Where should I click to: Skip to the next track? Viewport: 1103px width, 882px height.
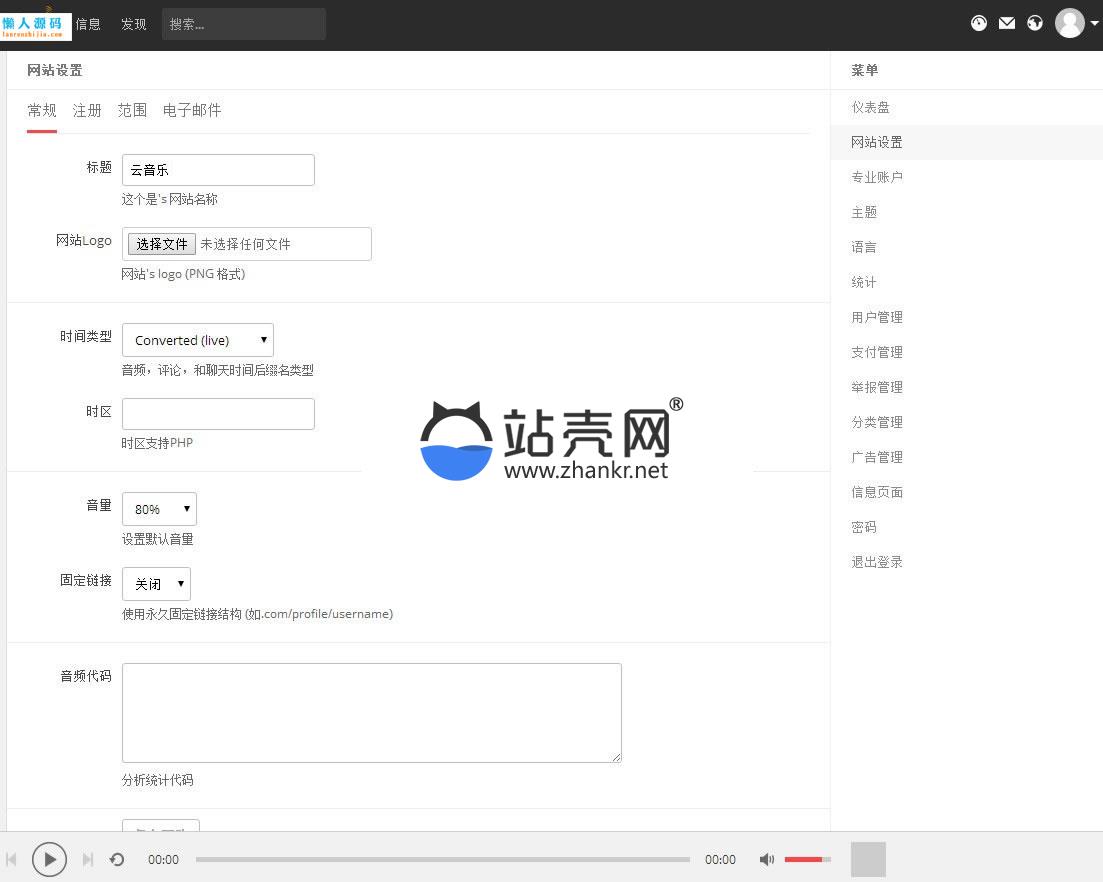click(x=88, y=859)
